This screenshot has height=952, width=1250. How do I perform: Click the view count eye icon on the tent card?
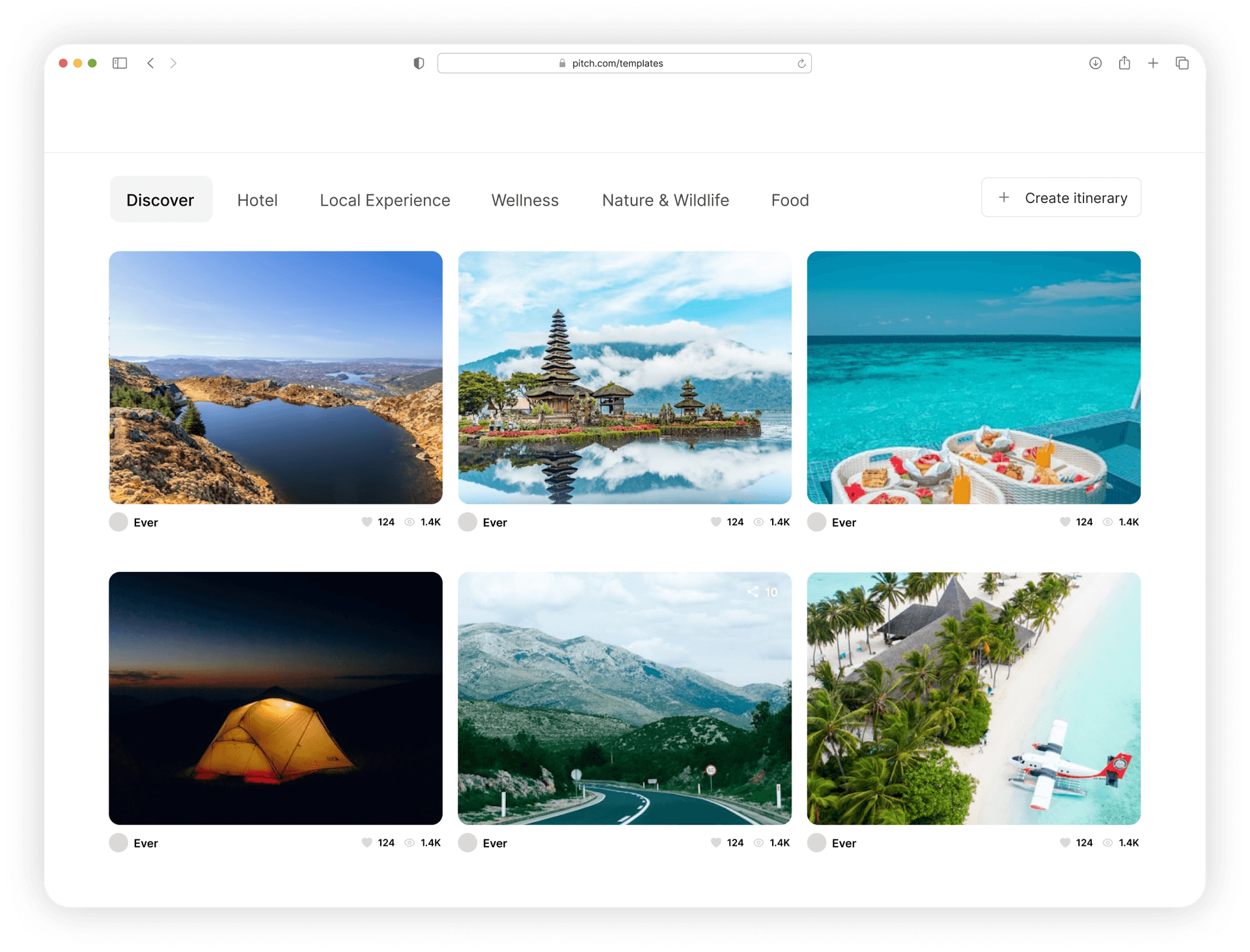(x=410, y=842)
